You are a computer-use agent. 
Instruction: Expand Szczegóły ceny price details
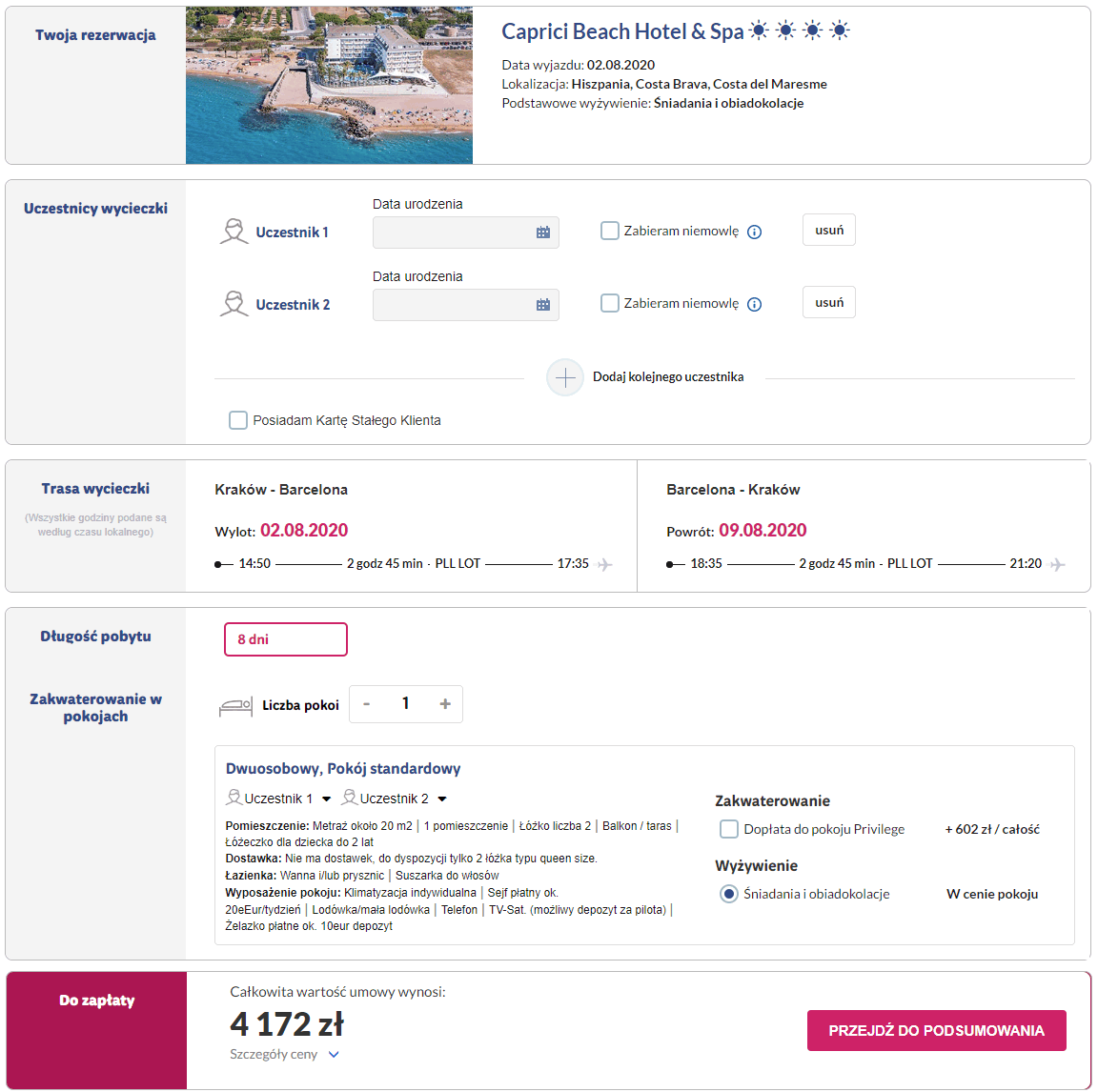284,1054
